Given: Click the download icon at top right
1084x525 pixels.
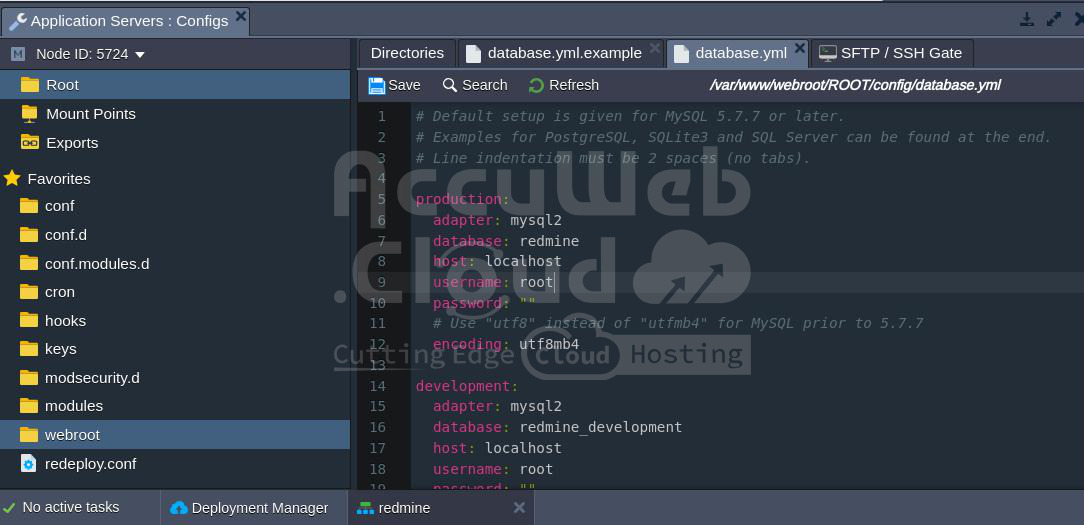Looking at the screenshot, I should tap(1026, 19).
